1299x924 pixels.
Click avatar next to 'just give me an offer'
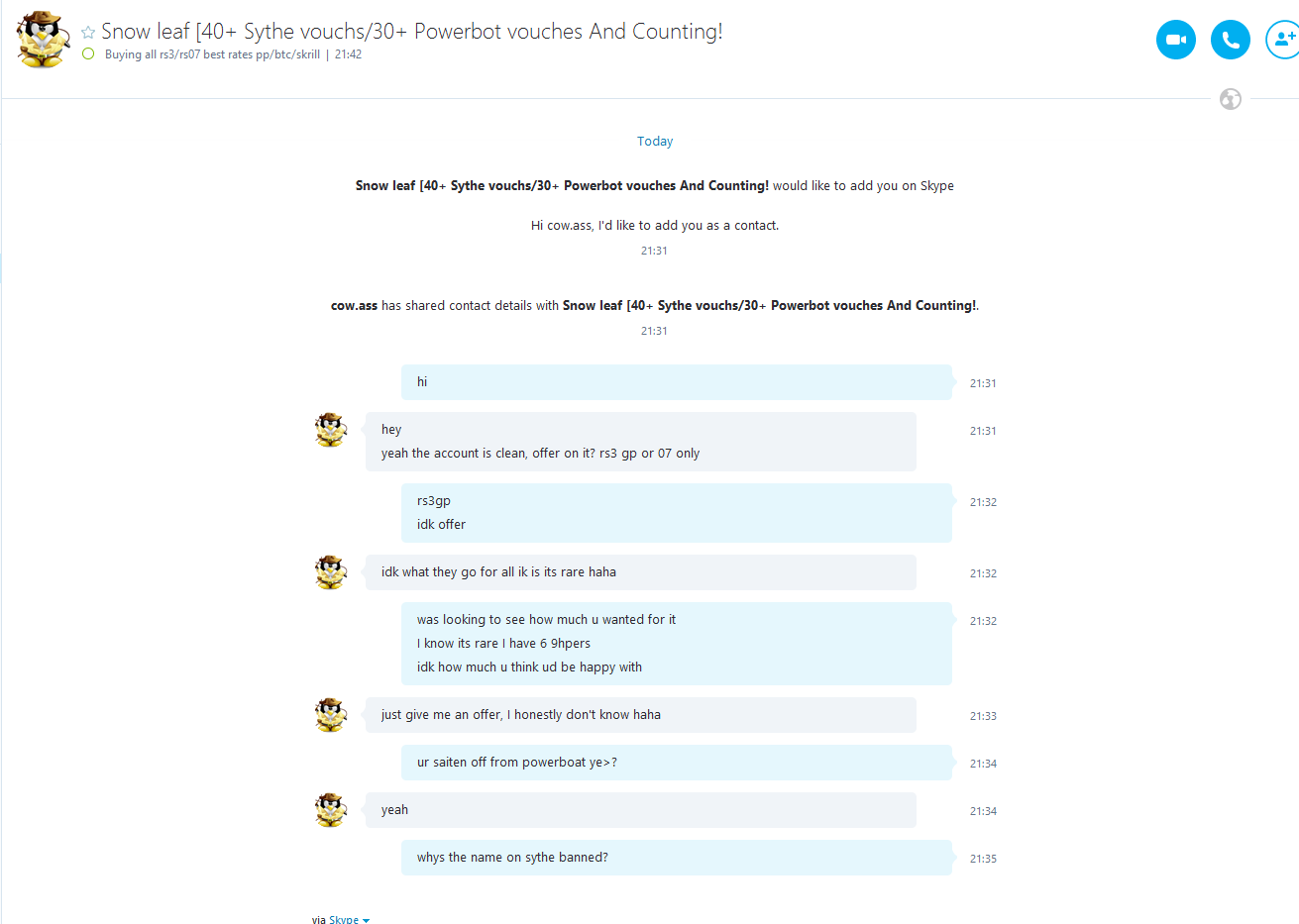331,715
